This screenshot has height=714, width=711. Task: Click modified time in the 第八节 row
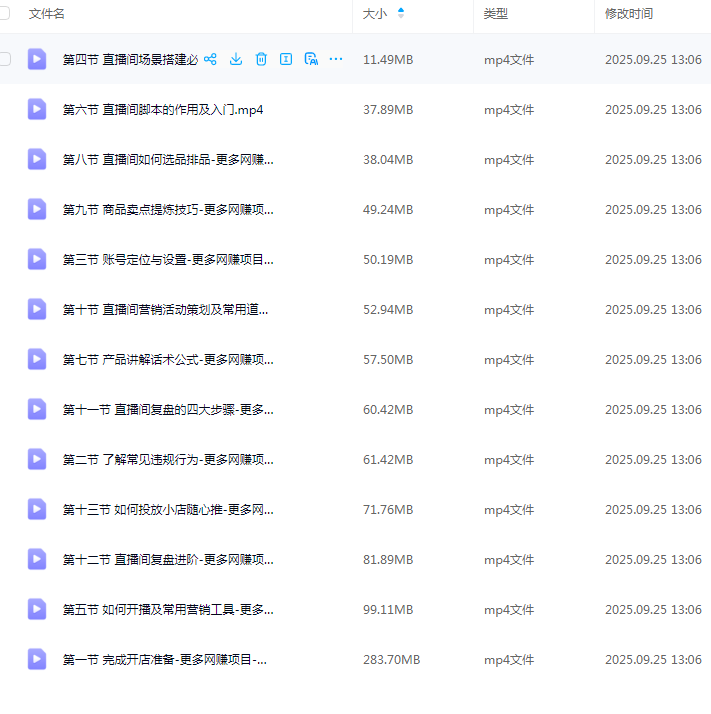pyautogui.click(x=653, y=160)
